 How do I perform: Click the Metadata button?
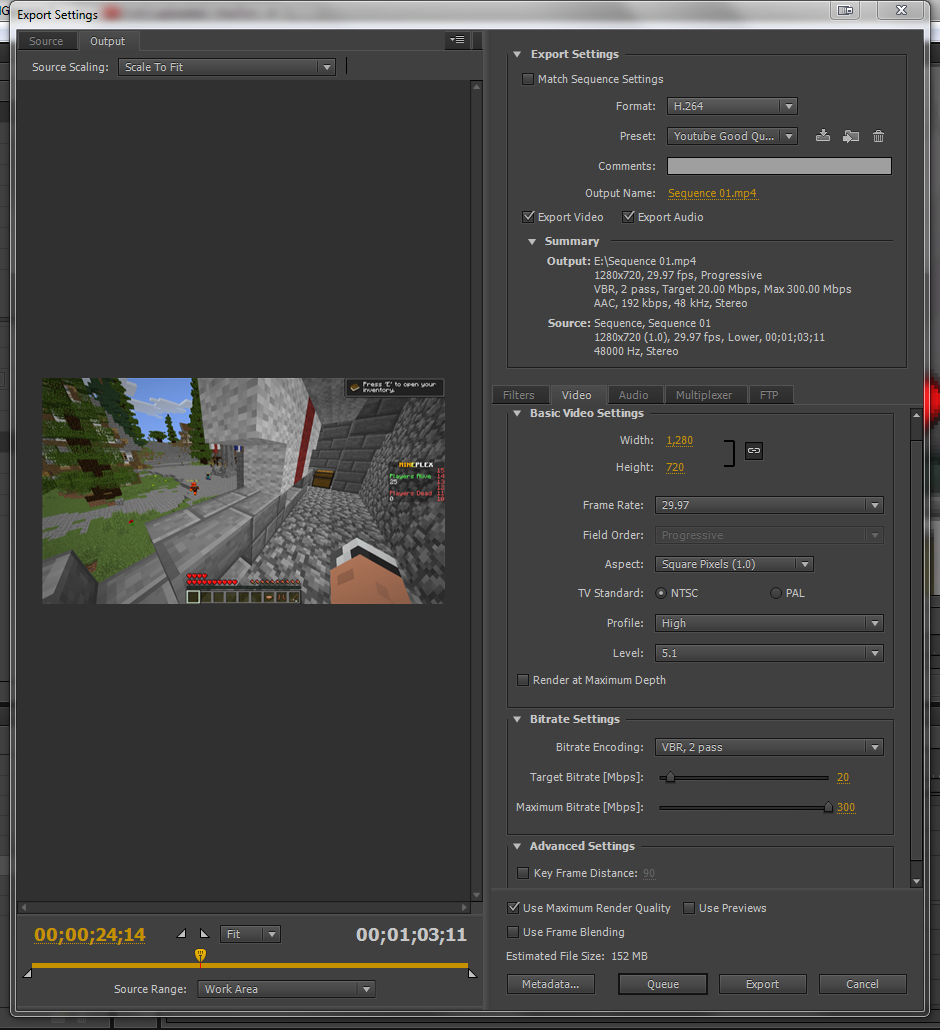550,984
